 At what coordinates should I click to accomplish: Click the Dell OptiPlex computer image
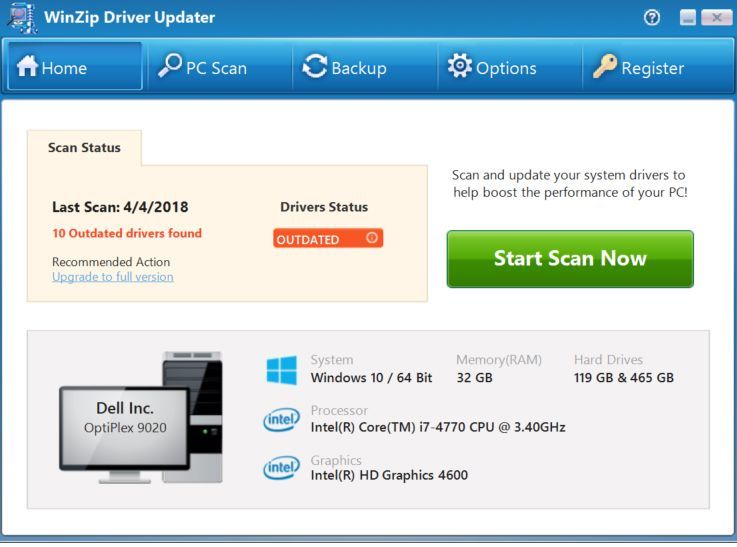pos(141,417)
